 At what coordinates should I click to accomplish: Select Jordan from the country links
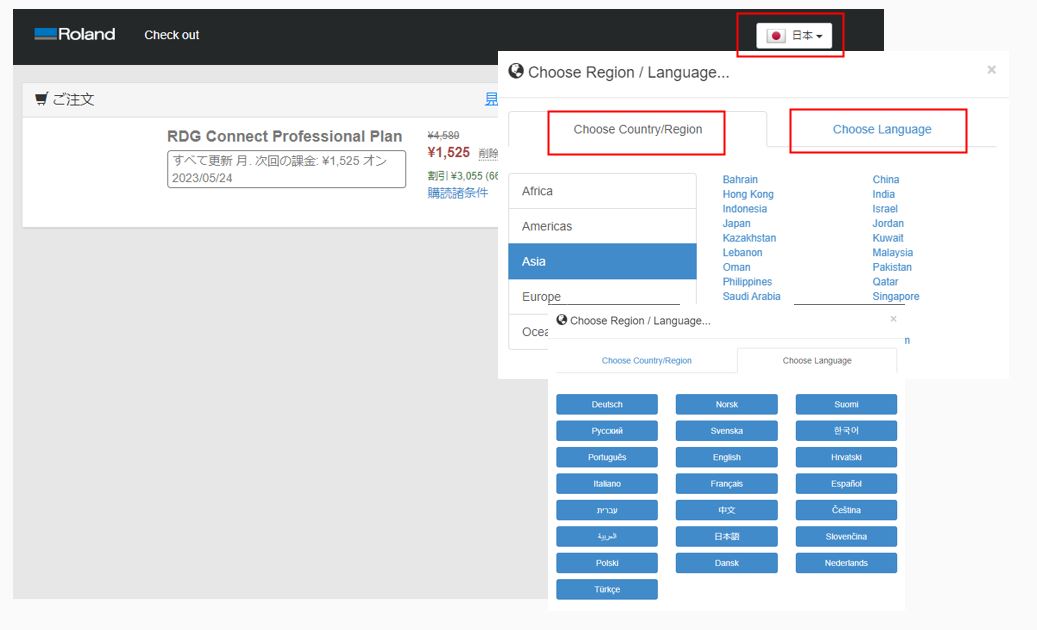tap(888, 223)
